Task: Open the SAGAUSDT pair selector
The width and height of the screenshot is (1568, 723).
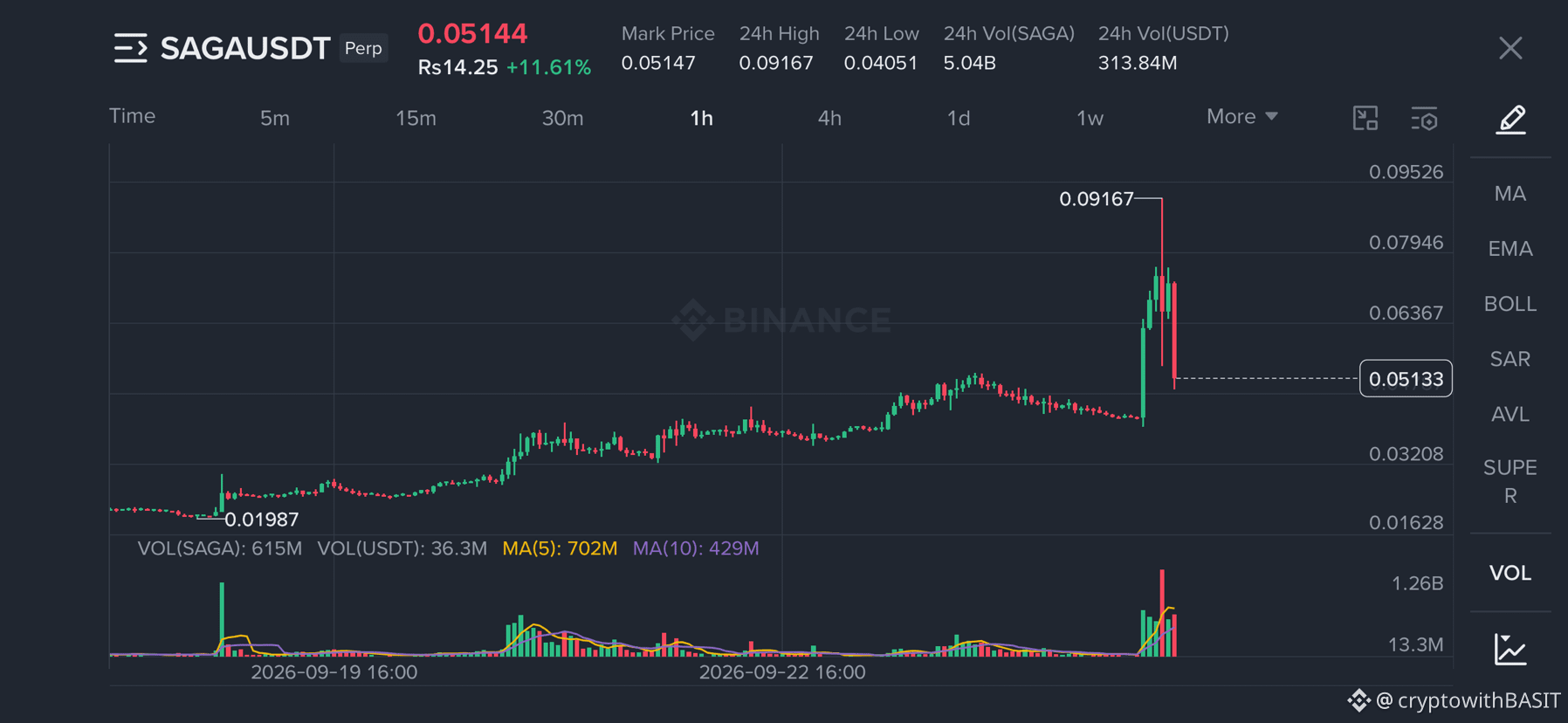Action: (x=245, y=48)
